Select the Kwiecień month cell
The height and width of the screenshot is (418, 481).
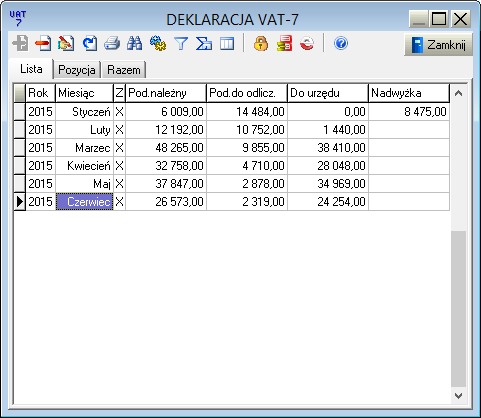click(x=84, y=166)
